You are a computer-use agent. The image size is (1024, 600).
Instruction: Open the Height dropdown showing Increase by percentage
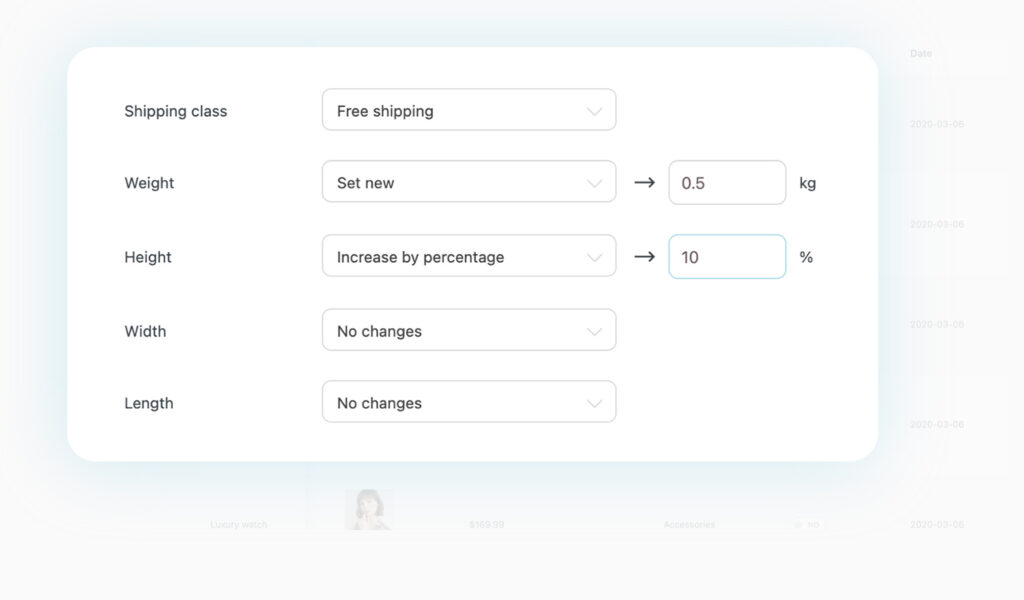pyautogui.click(x=468, y=256)
